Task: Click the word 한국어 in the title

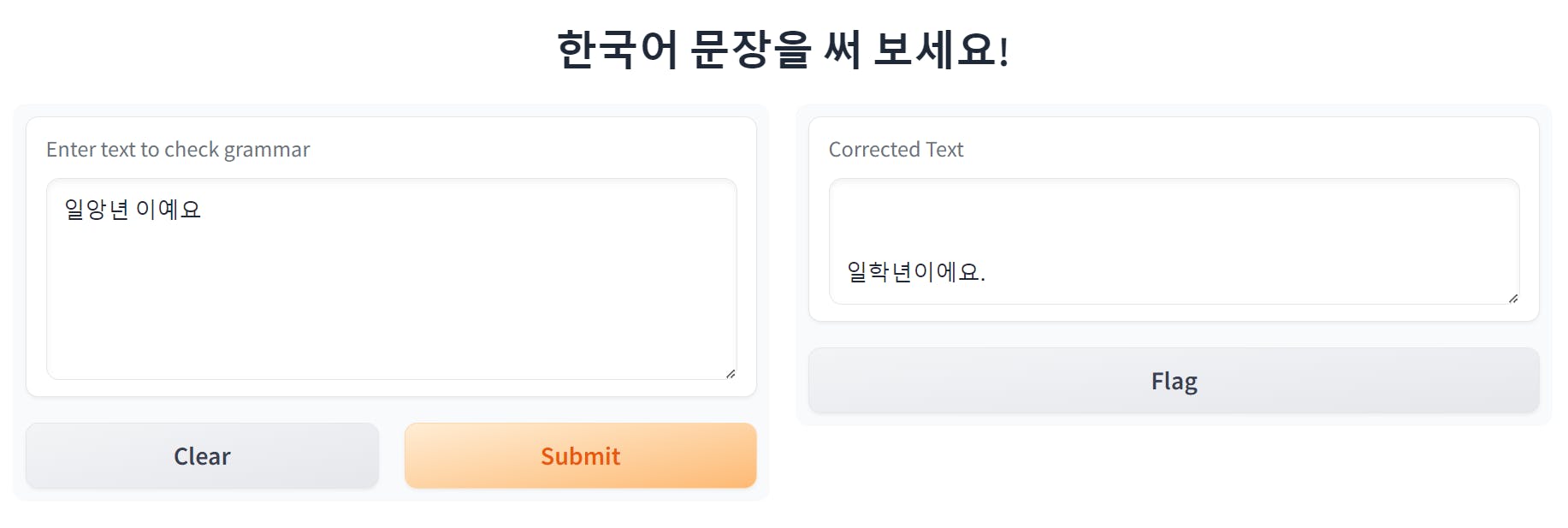Action: pyautogui.click(x=617, y=50)
